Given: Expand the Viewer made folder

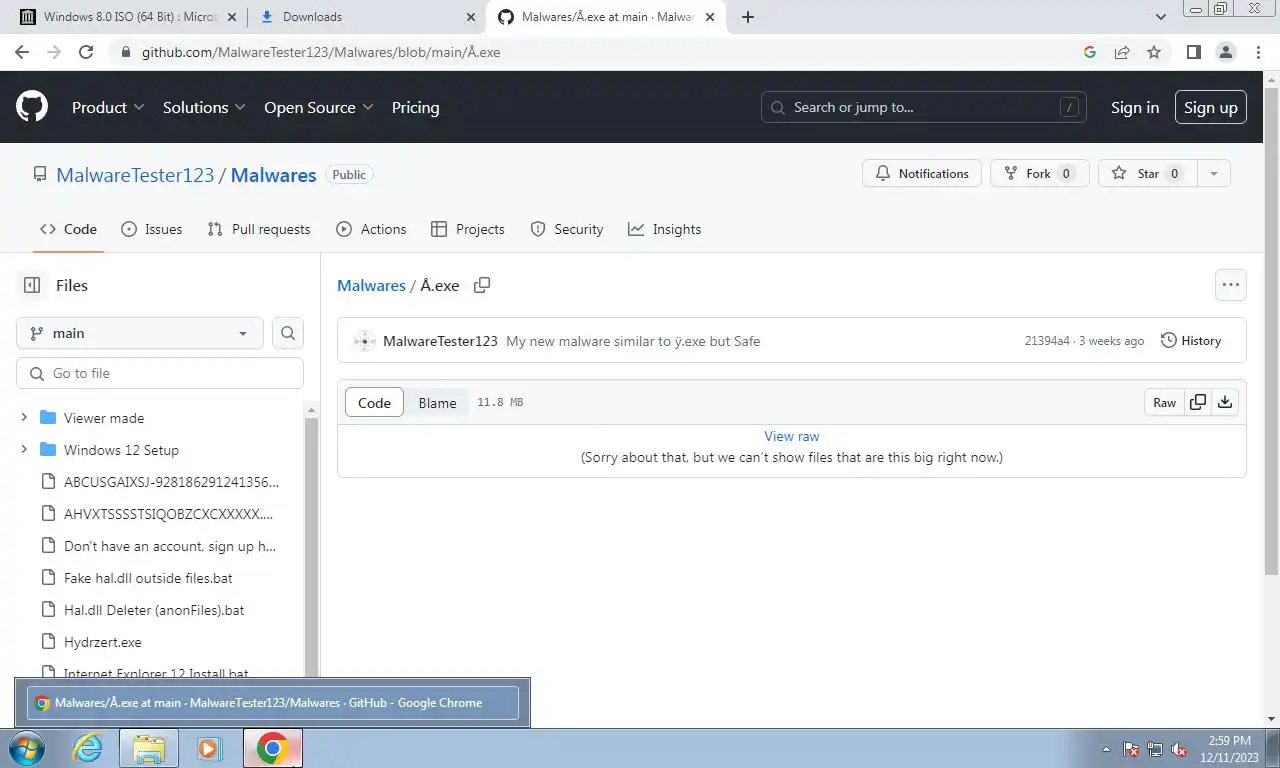Looking at the screenshot, I should click(x=24, y=418).
